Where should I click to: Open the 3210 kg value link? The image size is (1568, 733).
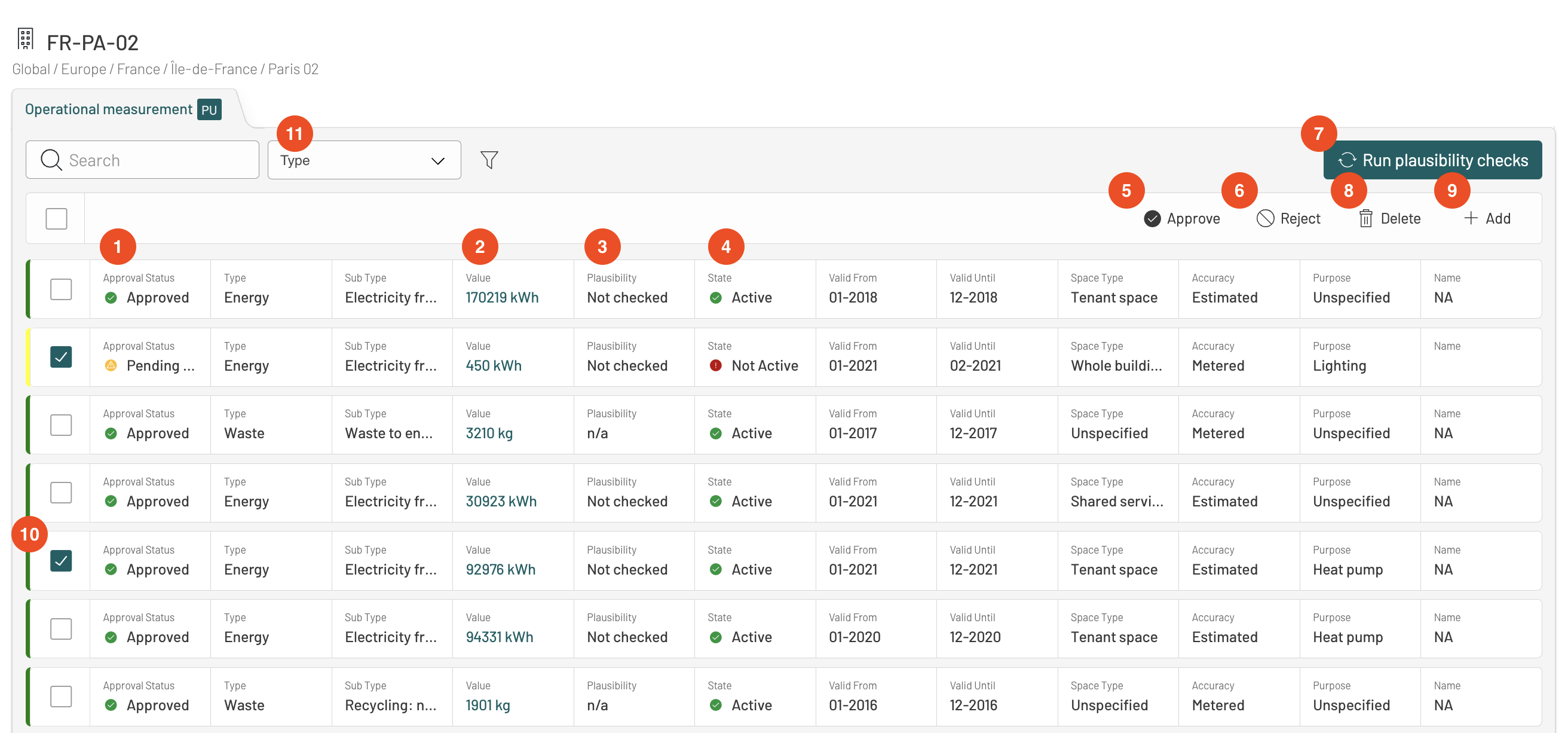click(x=489, y=433)
